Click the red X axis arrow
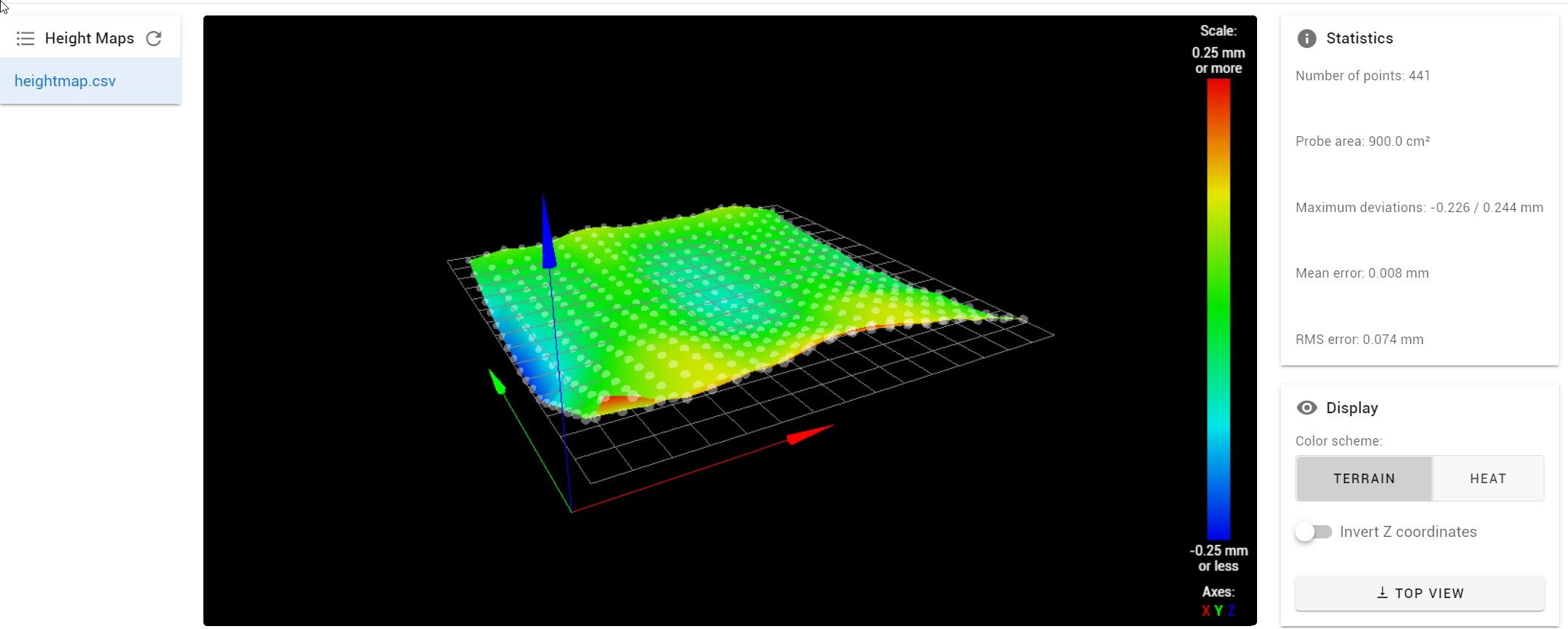Image resolution: width=1568 pixels, height=629 pixels. pos(809,435)
